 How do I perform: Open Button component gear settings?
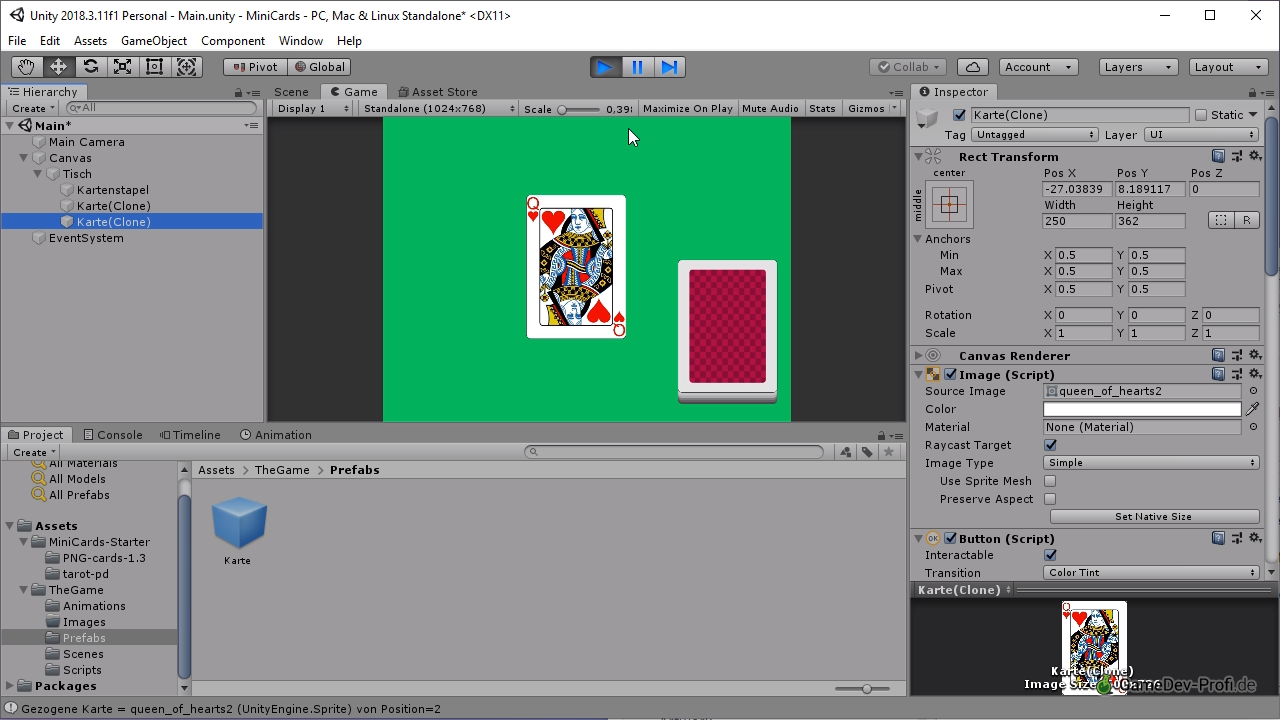[x=1255, y=538]
